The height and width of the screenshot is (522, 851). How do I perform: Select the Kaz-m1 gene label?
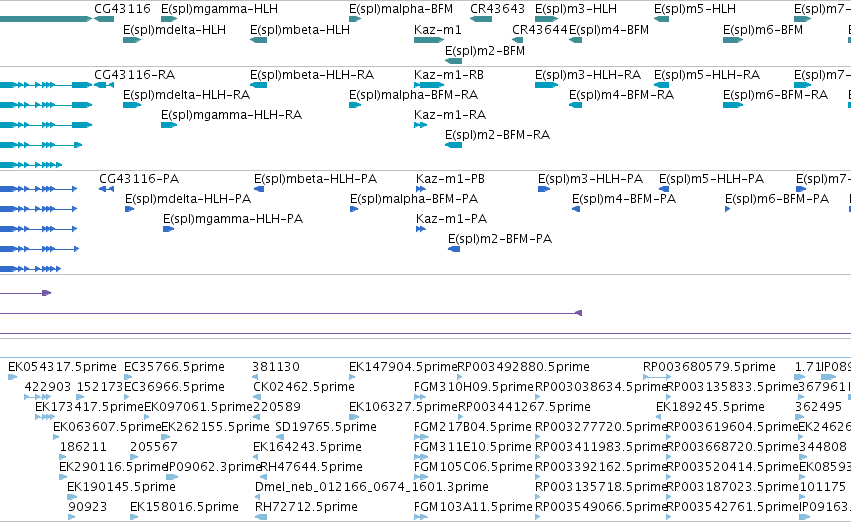[437, 30]
